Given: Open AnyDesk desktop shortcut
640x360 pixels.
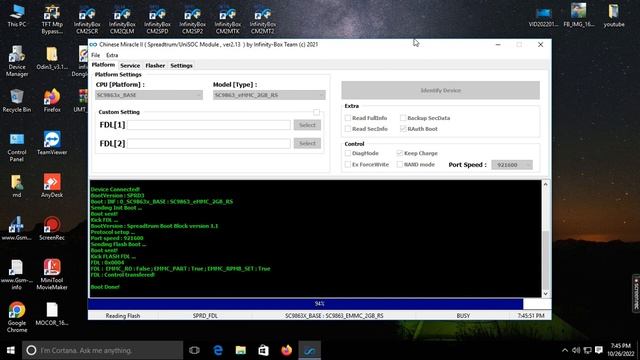Looking at the screenshot, I should click(x=52, y=186).
